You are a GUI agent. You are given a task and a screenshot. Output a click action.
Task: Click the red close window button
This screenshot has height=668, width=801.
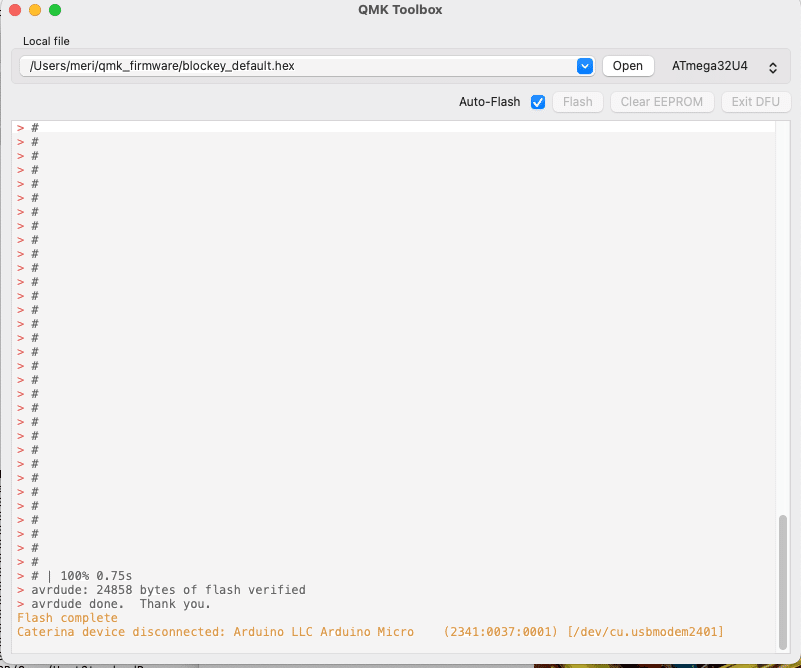click(x=15, y=10)
